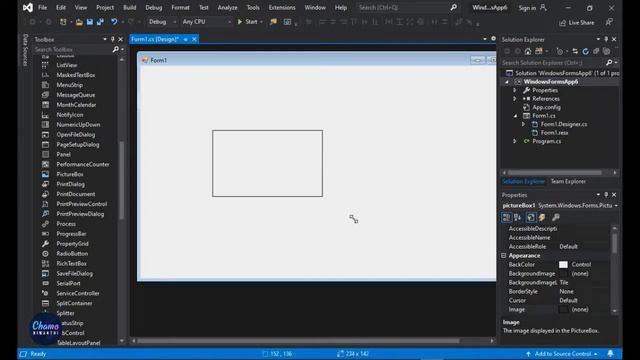The width and height of the screenshot is (640, 360).
Task: Select App.config in Solution Explorer
Action: [x=546, y=107]
